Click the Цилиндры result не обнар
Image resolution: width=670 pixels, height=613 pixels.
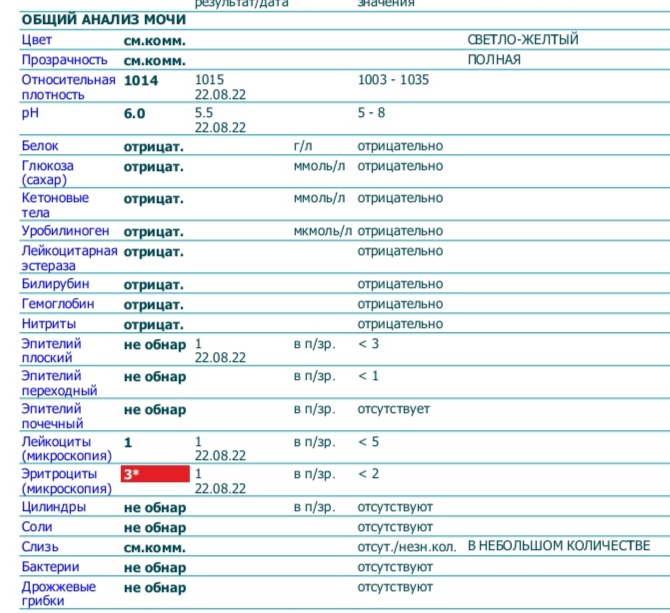(155, 507)
